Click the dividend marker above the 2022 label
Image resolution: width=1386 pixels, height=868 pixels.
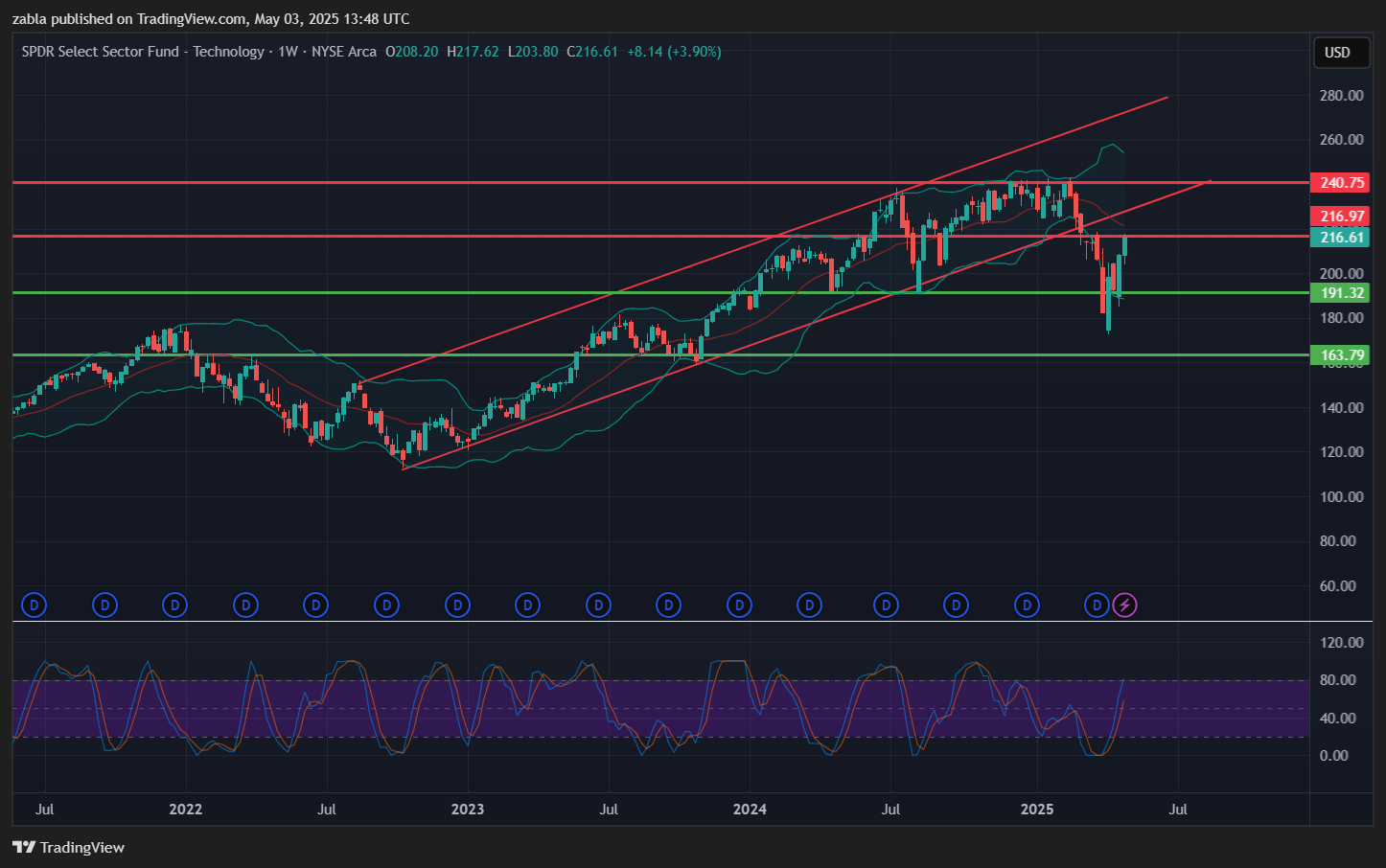tap(174, 605)
